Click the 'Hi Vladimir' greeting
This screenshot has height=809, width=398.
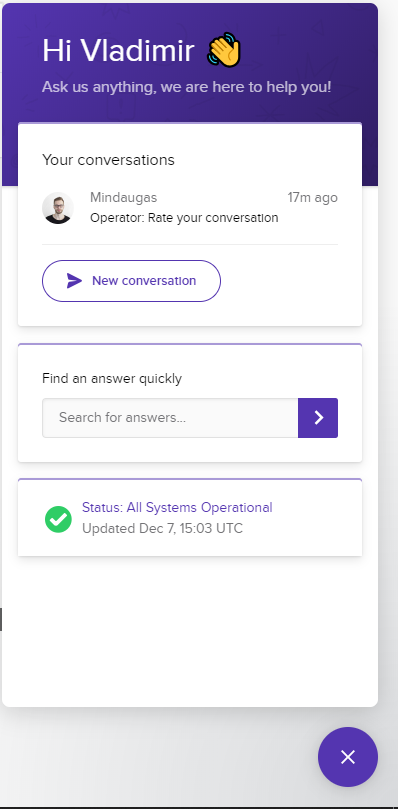(118, 51)
